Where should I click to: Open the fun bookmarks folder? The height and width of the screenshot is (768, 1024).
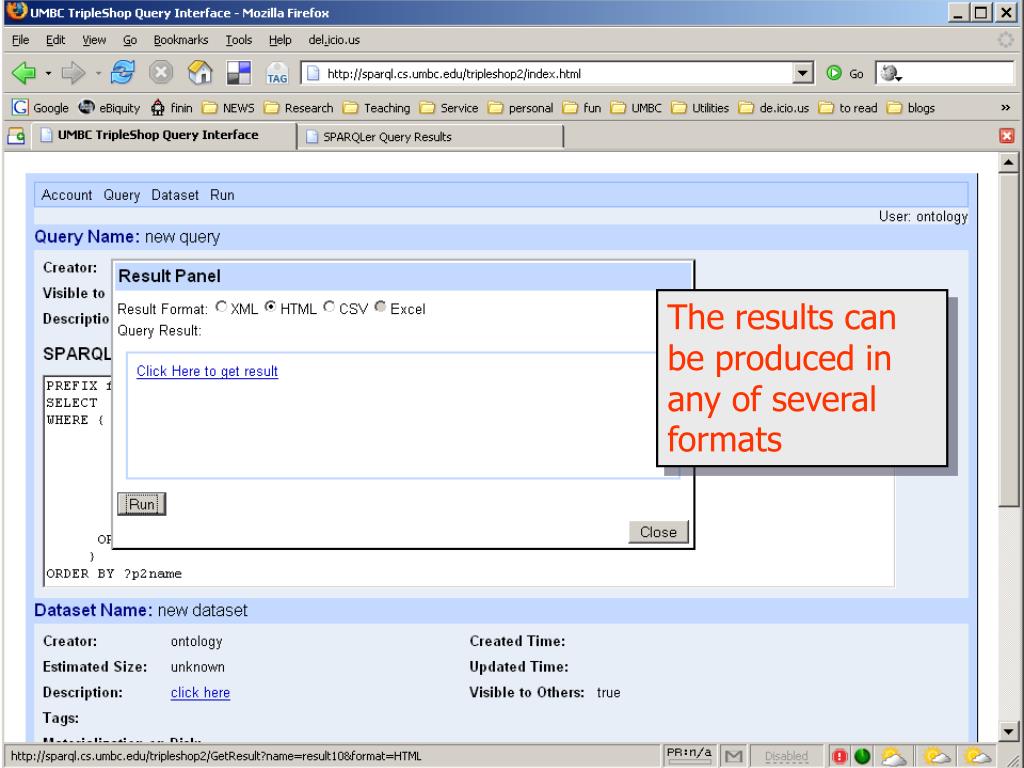[x=583, y=108]
